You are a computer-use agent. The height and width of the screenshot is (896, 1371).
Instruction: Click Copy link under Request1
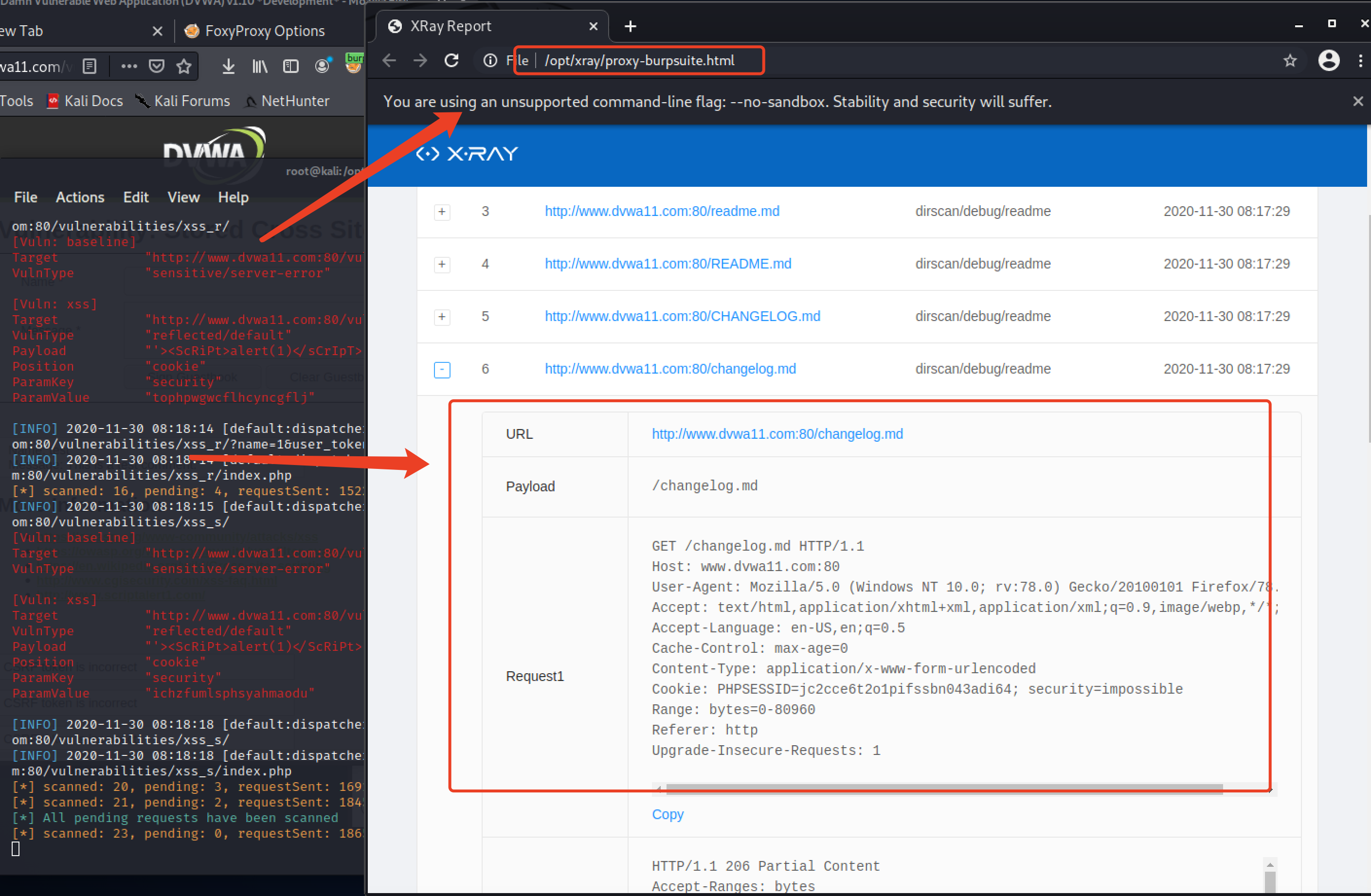[667, 814]
